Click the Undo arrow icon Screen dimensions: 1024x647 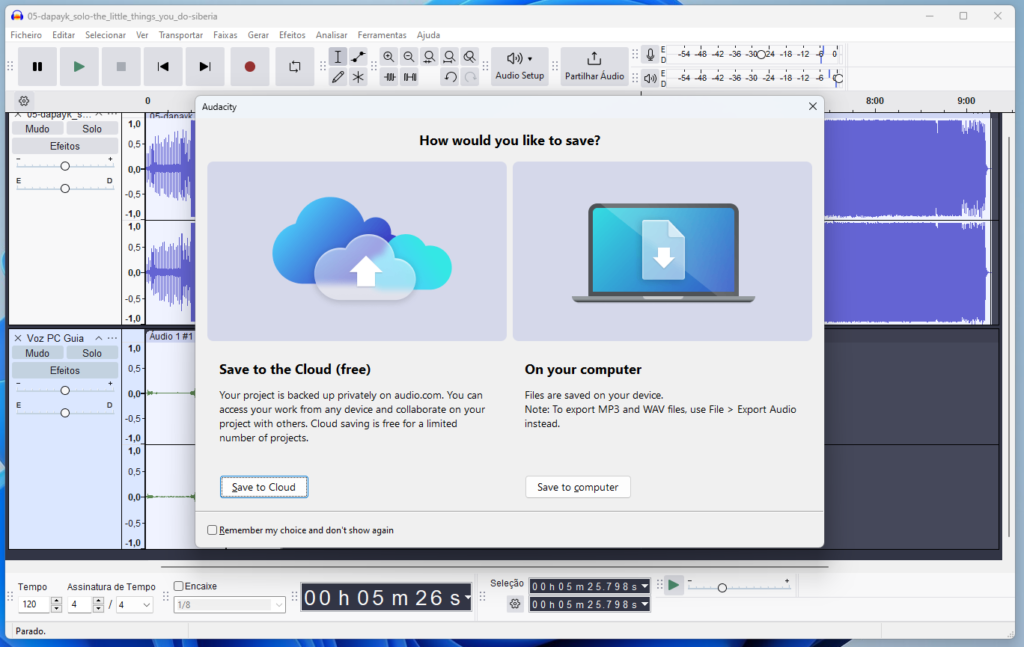click(450, 76)
